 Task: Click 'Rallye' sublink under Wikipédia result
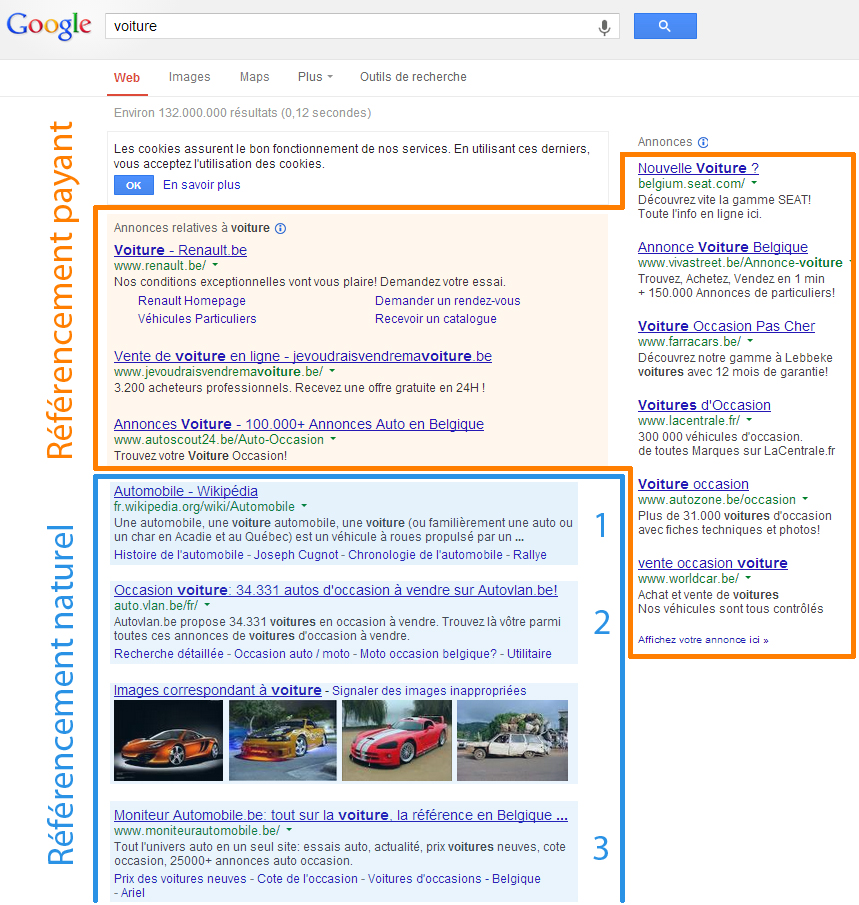530,555
